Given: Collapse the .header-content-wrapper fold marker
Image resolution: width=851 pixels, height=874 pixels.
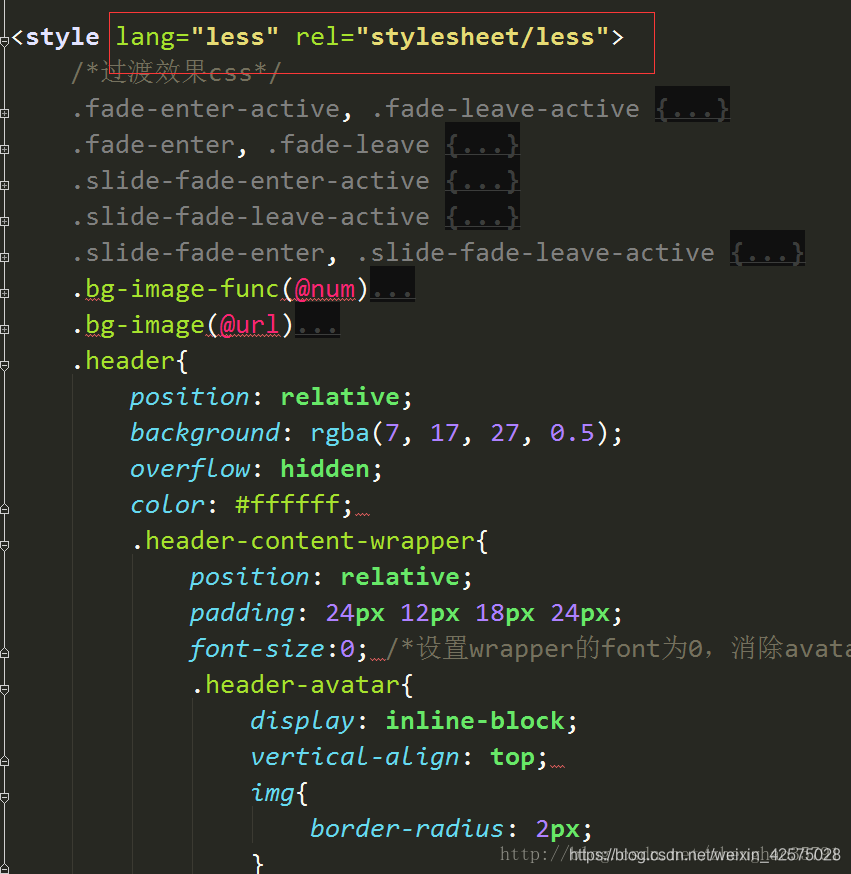Looking at the screenshot, I should [x=4, y=546].
